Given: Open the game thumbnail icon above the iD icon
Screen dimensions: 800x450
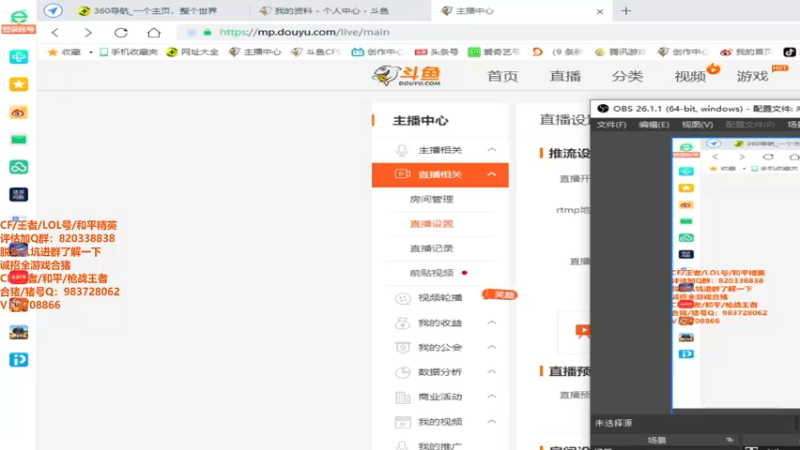Looking at the screenshot, I should (x=18, y=333).
